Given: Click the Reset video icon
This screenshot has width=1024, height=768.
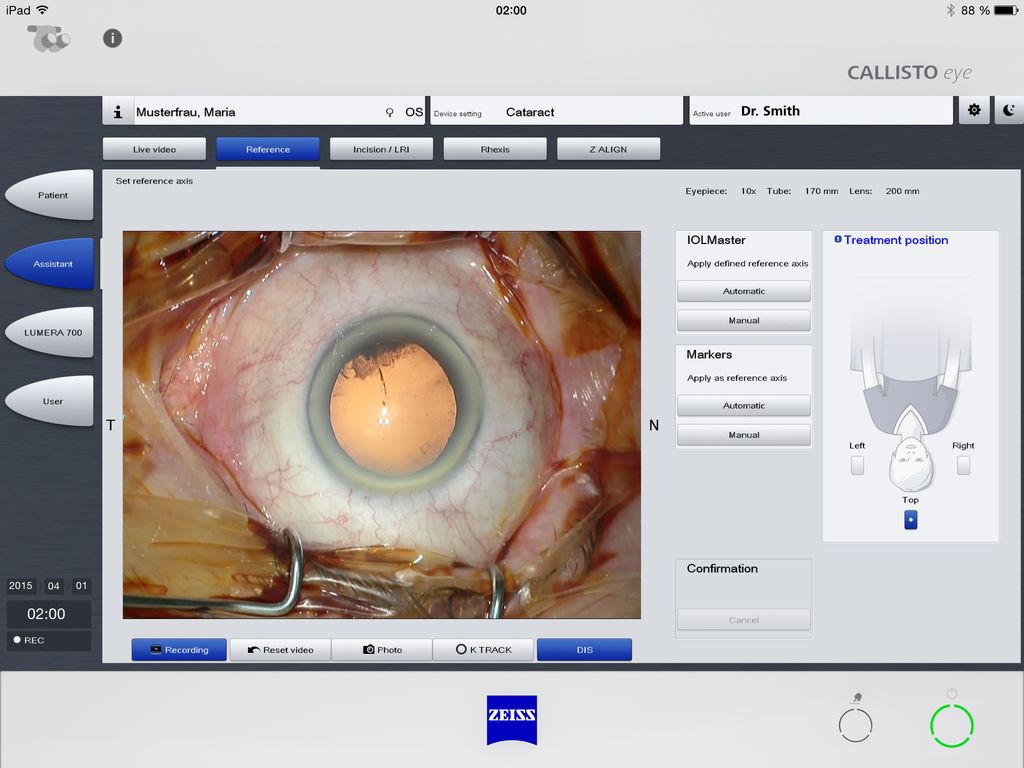Looking at the screenshot, I should click(x=280, y=649).
